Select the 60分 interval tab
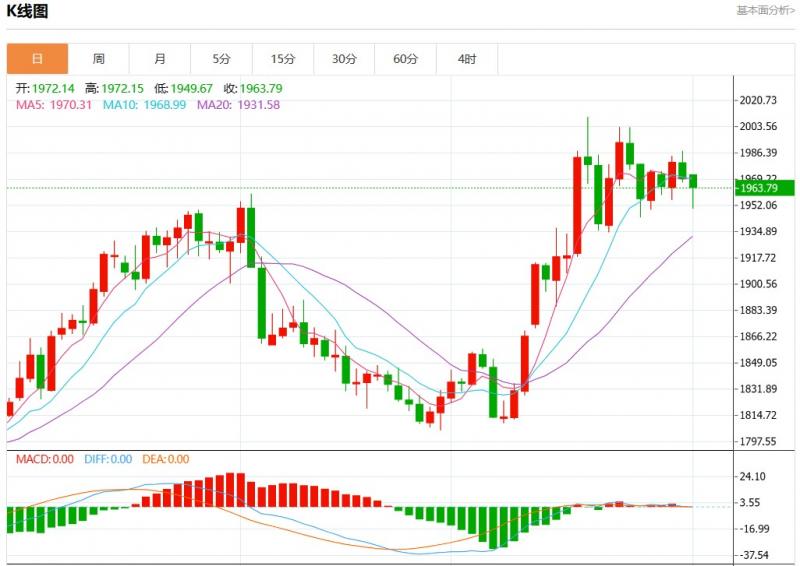The image size is (800, 566). 405,59
